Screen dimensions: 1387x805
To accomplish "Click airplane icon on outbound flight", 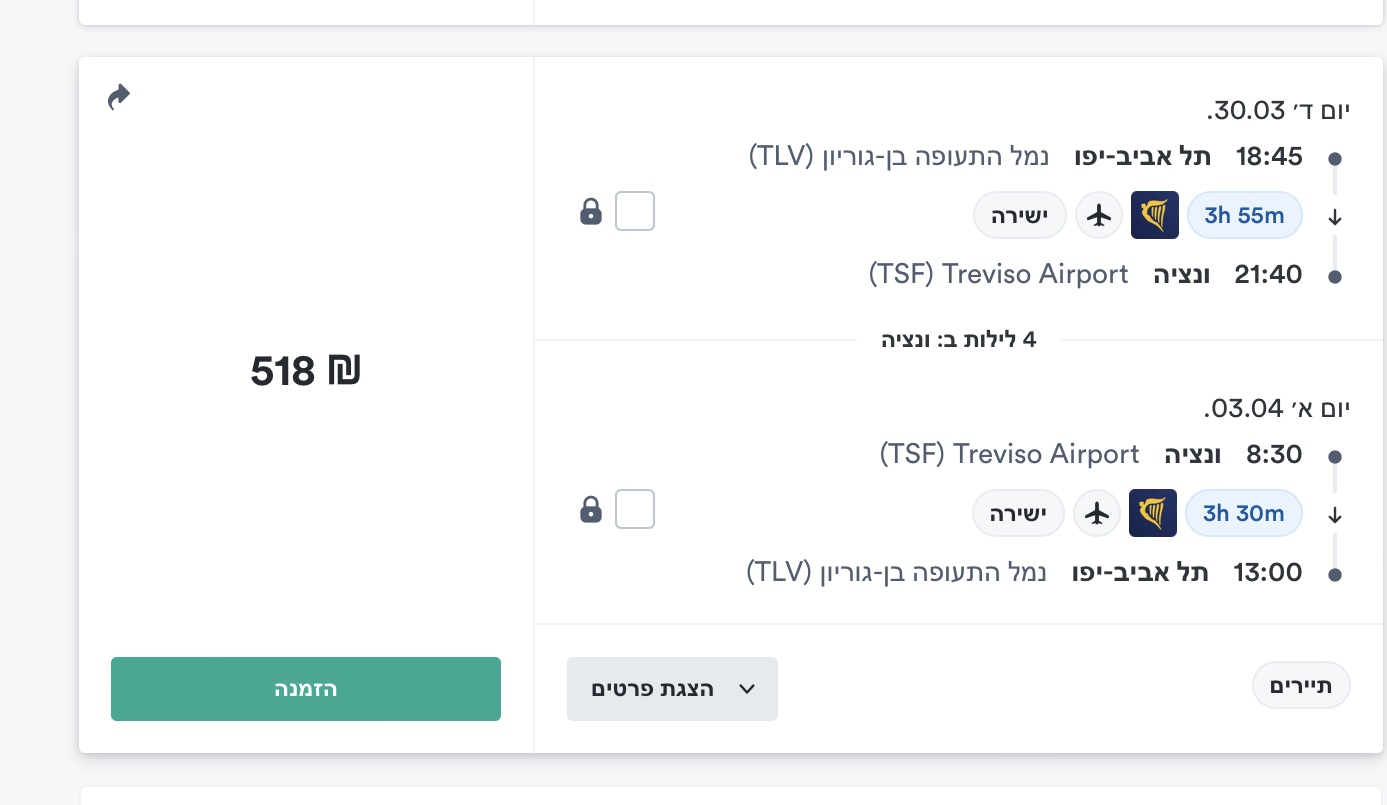I will pyautogui.click(x=1099, y=215).
